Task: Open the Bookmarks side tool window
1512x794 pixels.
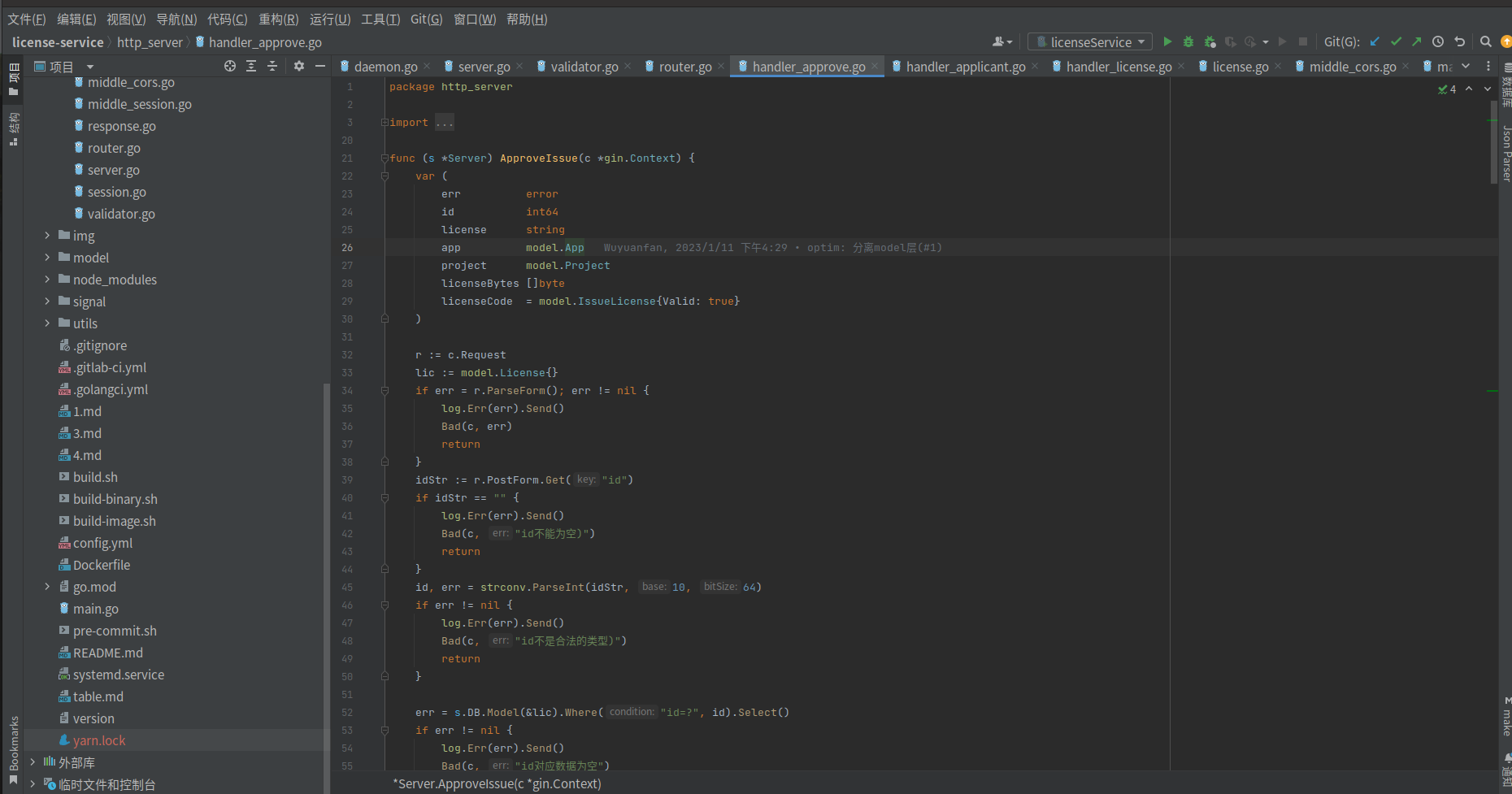Action: pyautogui.click(x=14, y=750)
